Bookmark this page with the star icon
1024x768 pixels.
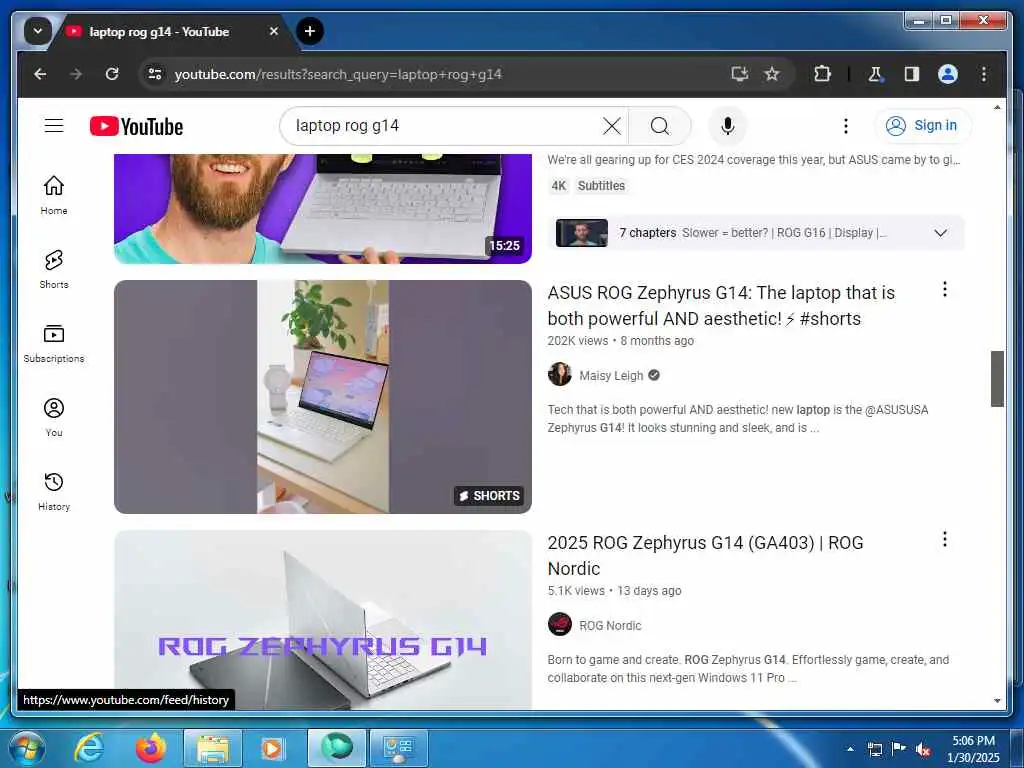pyautogui.click(x=772, y=74)
